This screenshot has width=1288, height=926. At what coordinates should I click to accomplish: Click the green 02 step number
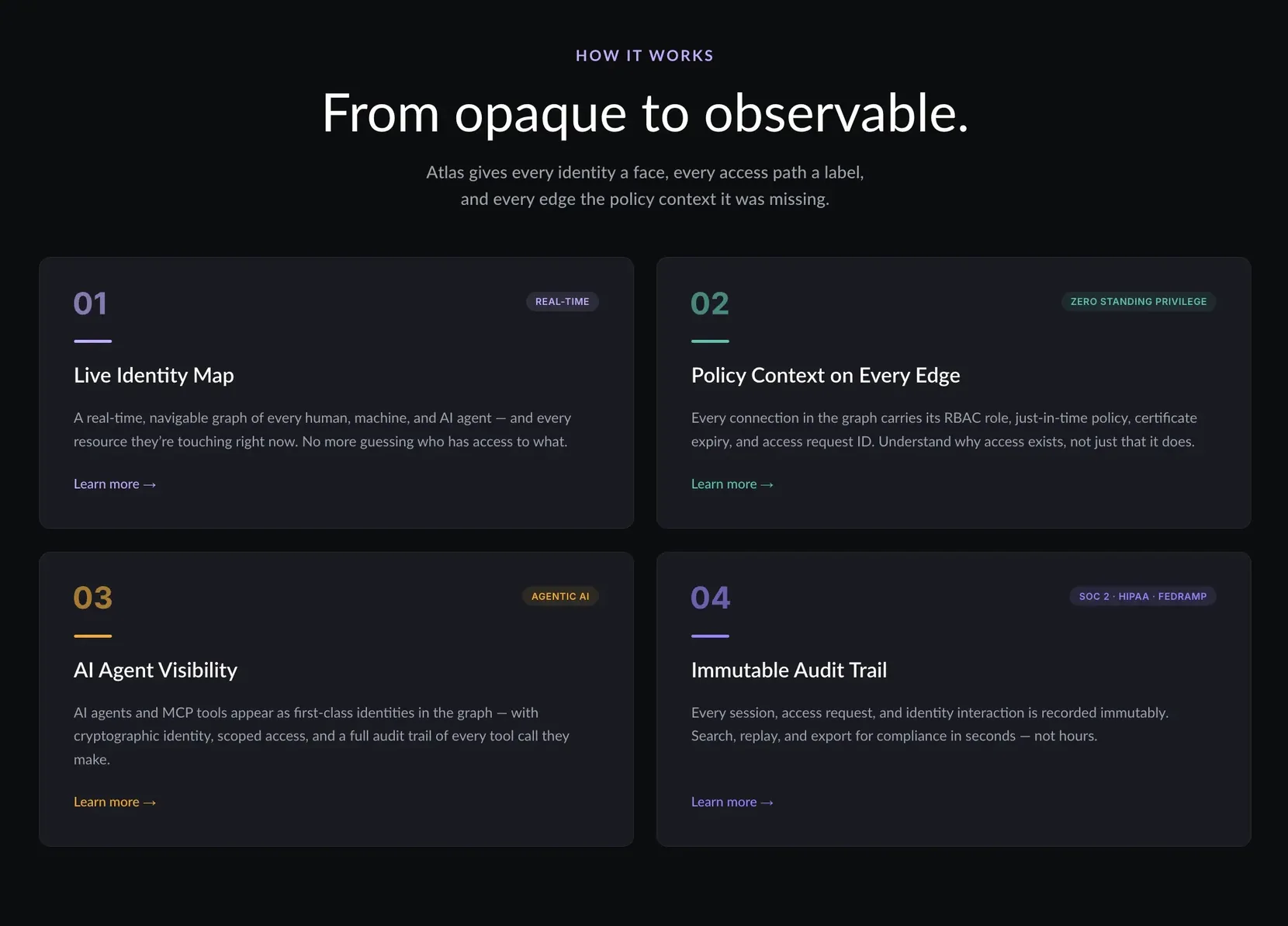tap(710, 303)
